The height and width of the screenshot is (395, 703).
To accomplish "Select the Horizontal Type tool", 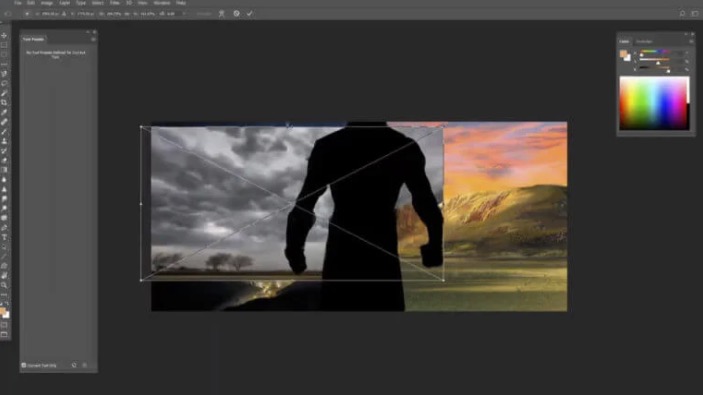I will [4, 237].
